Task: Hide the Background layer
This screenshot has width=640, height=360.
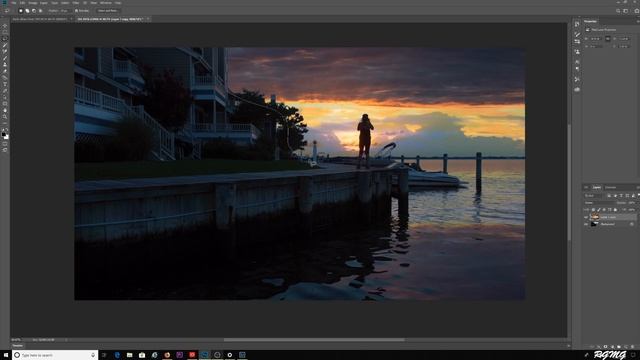Action: tap(586, 224)
